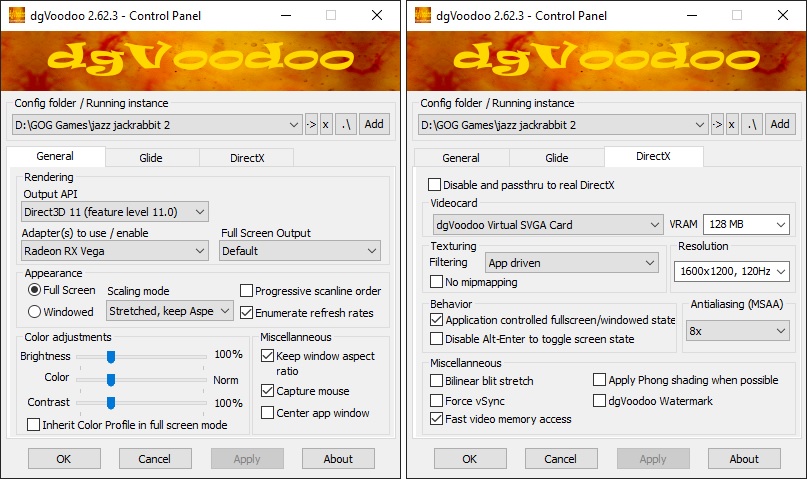Click the '.\' folder button in the right window
This screenshot has height=482, width=810.
click(x=752, y=125)
